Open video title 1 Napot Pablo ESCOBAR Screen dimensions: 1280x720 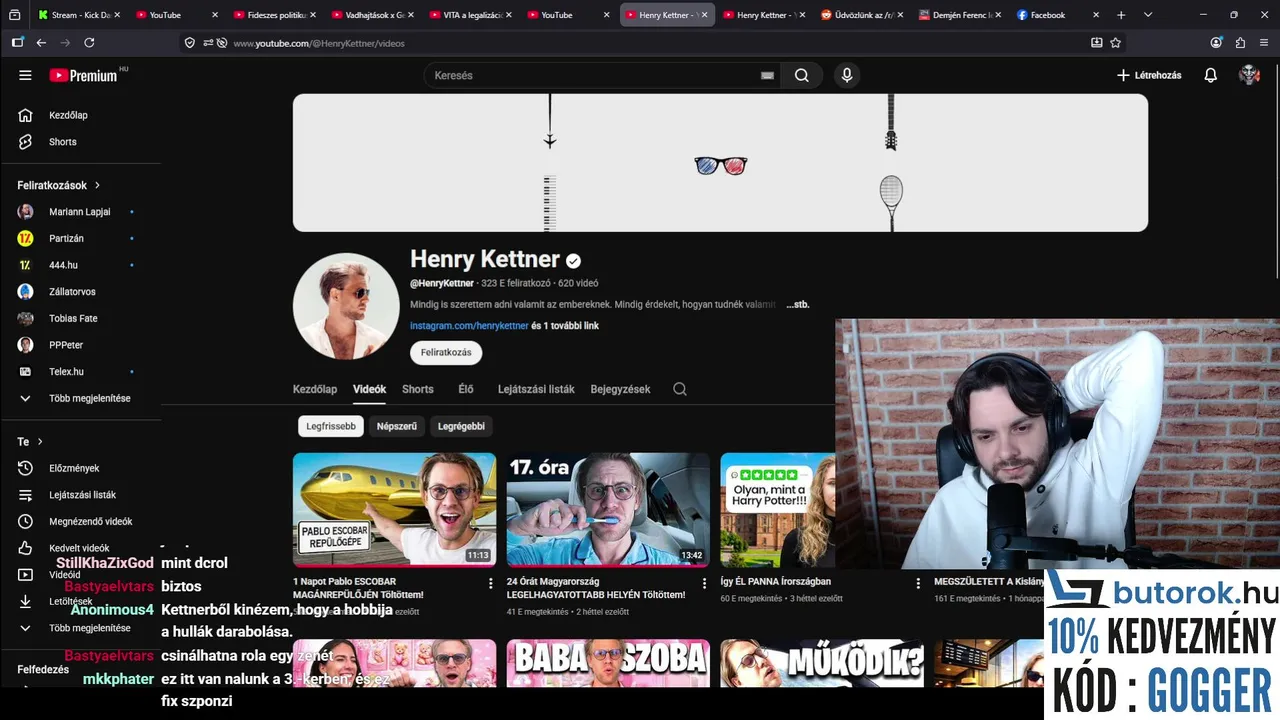point(358,588)
